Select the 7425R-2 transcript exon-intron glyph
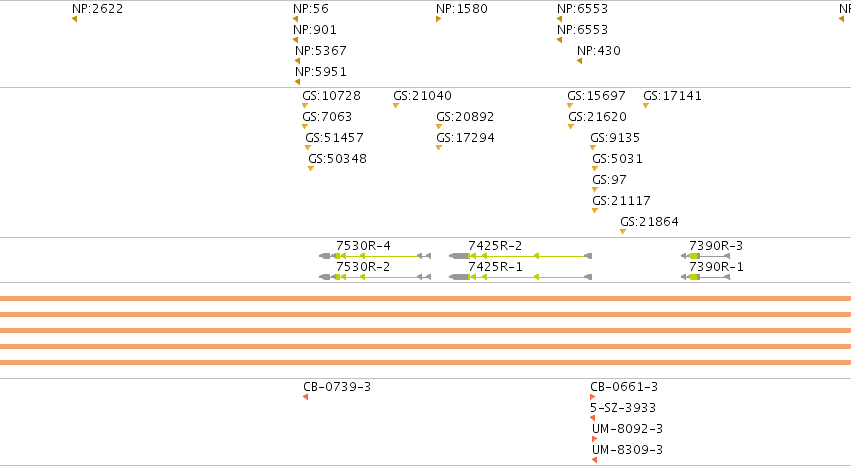 coord(520,256)
